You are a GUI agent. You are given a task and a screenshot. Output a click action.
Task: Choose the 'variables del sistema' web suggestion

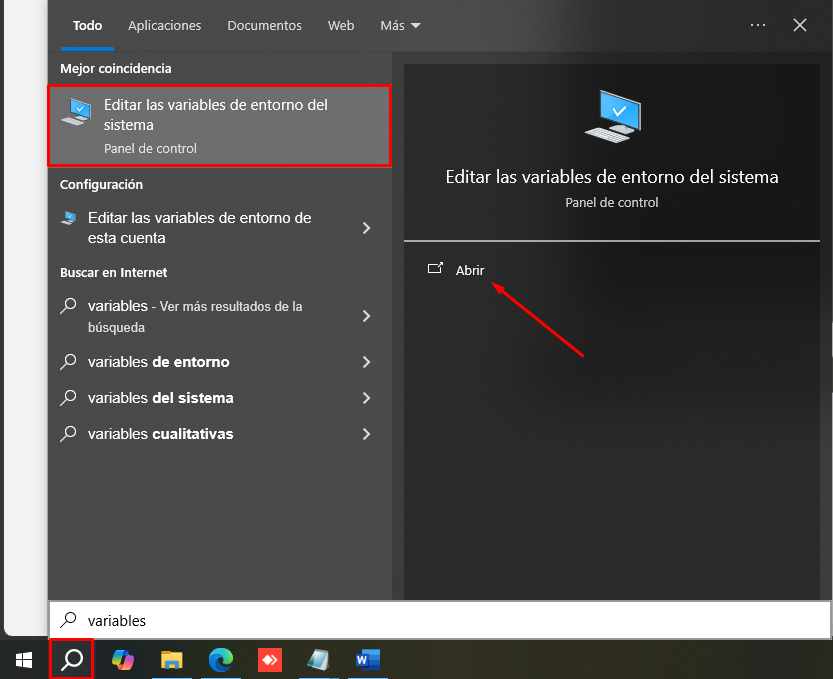[x=160, y=398]
